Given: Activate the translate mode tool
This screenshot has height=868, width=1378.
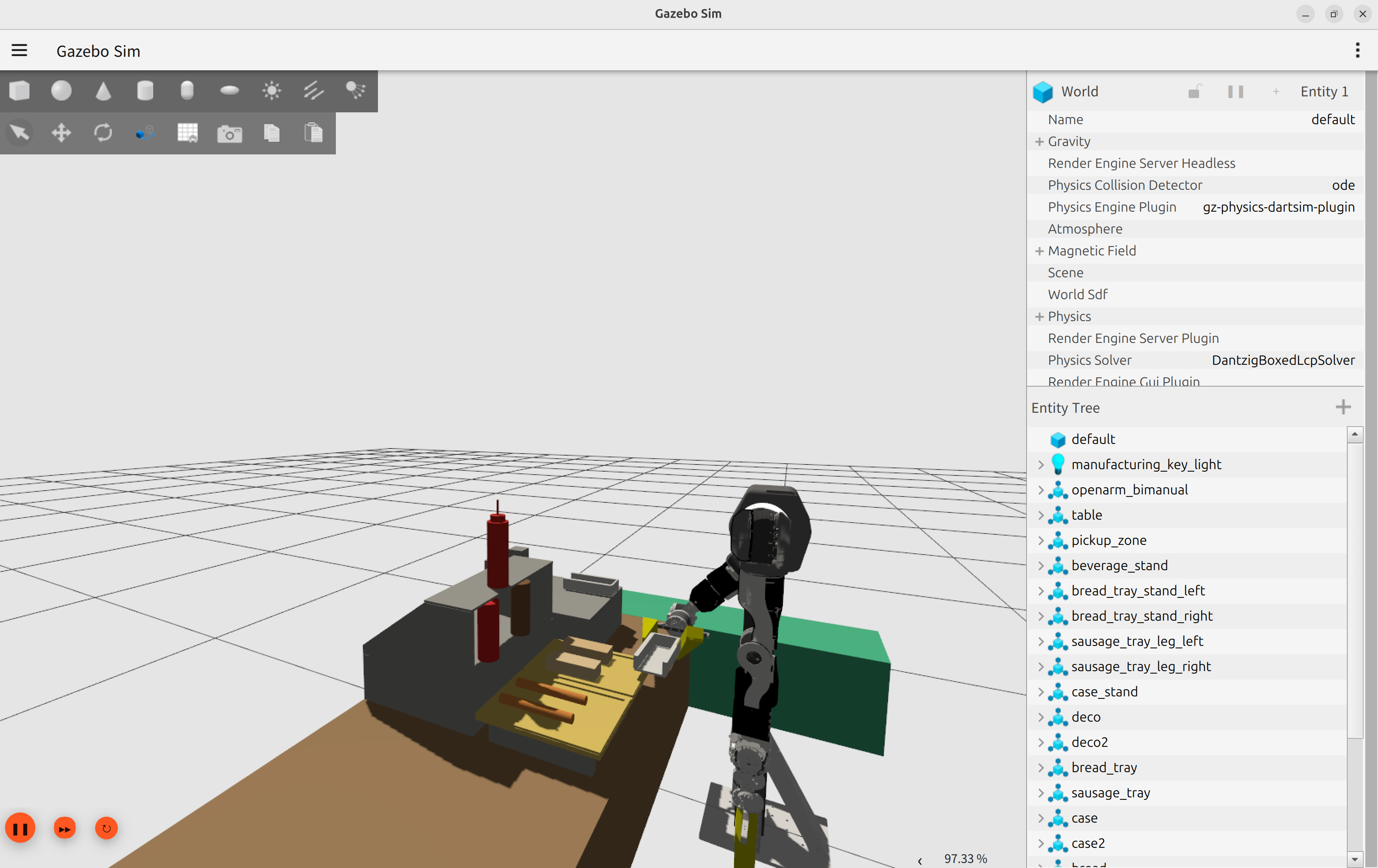Looking at the screenshot, I should point(61,133).
